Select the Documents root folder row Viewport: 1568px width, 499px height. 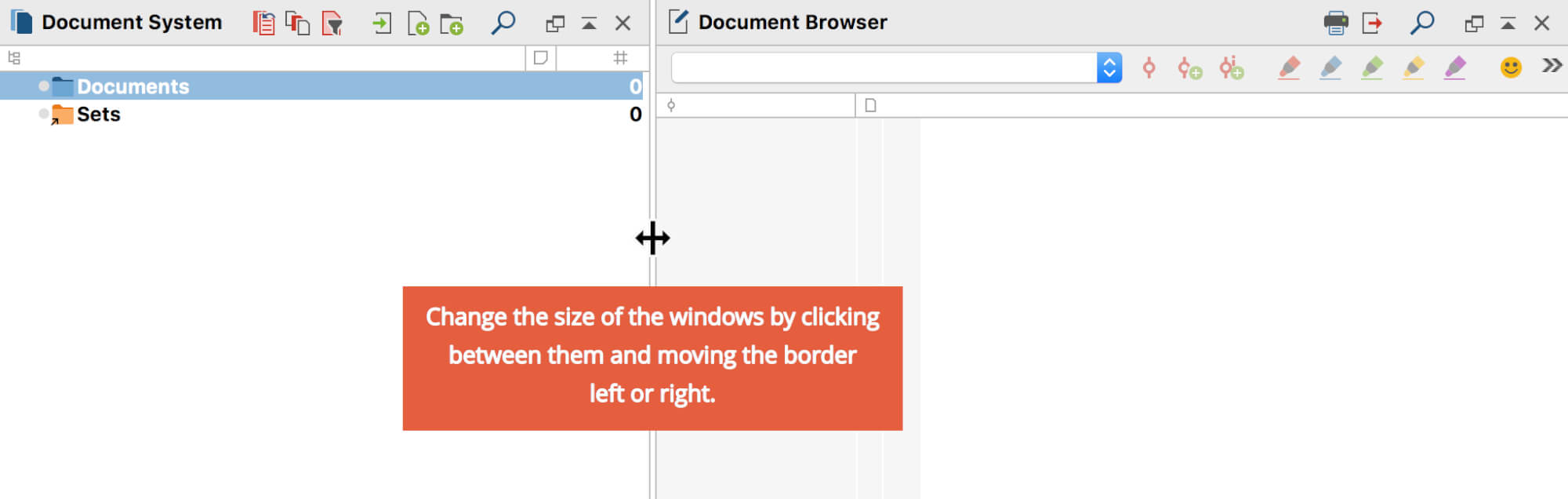(x=321, y=86)
